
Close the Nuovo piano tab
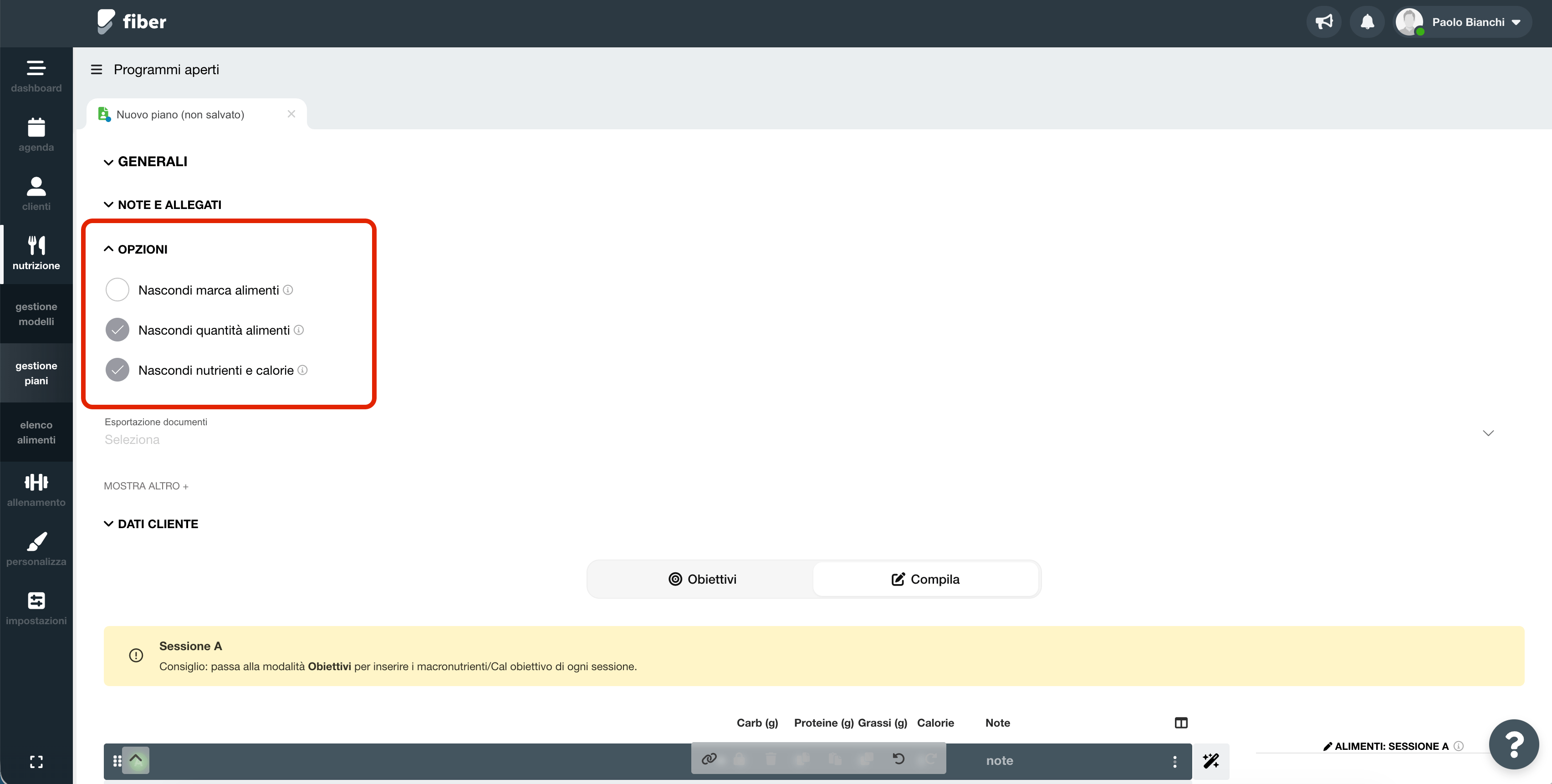pos(291,114)
